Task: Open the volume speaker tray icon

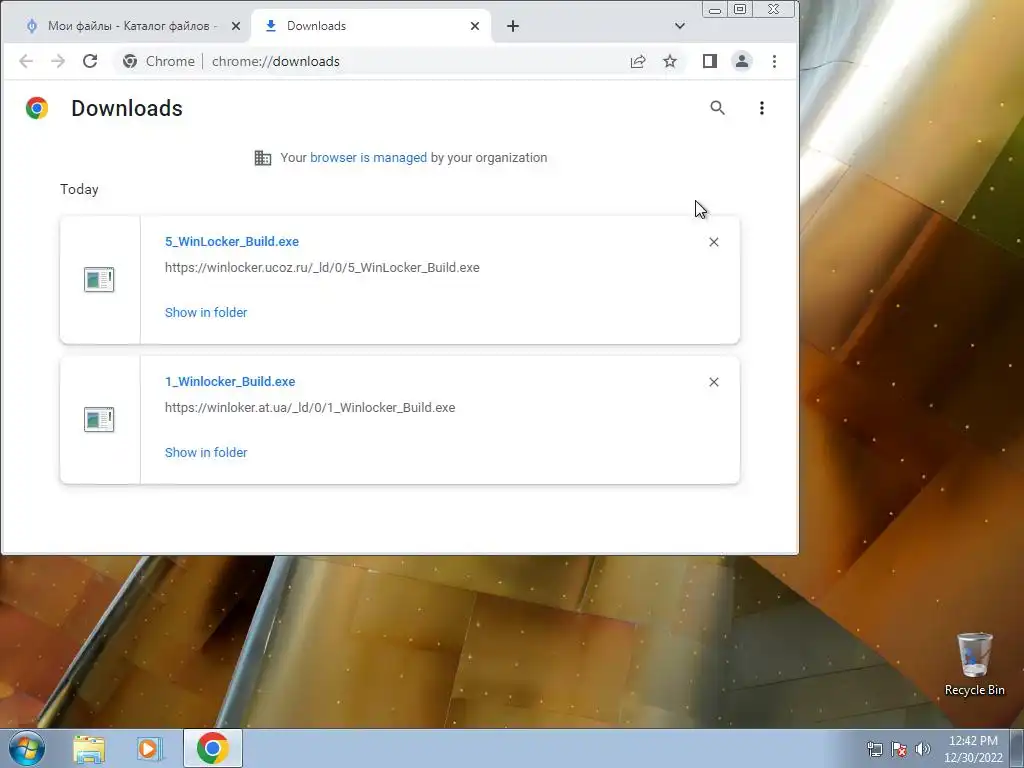Action: (x=923, y=749)
